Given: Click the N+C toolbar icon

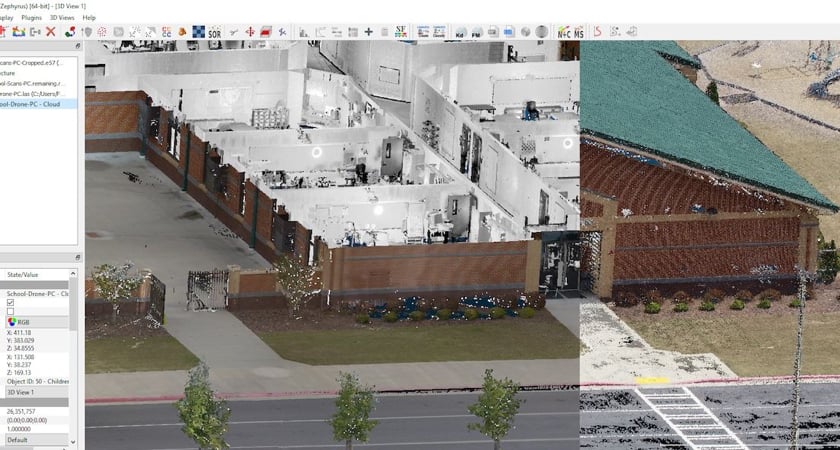Looking at the screenshot, I should point(563,32).
